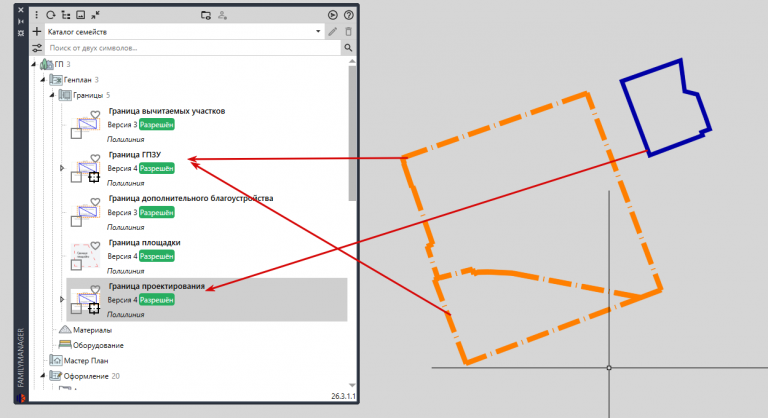Click the collapse arrows icon
The image size is (768, 418).
click(x=96, y=15)
